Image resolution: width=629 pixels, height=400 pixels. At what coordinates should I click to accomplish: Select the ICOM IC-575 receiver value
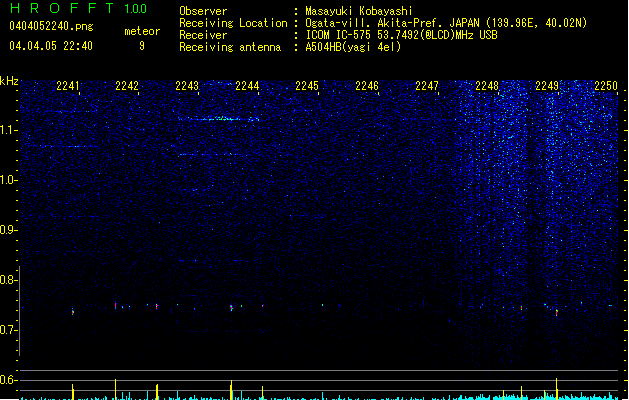(x=401, y=35)
